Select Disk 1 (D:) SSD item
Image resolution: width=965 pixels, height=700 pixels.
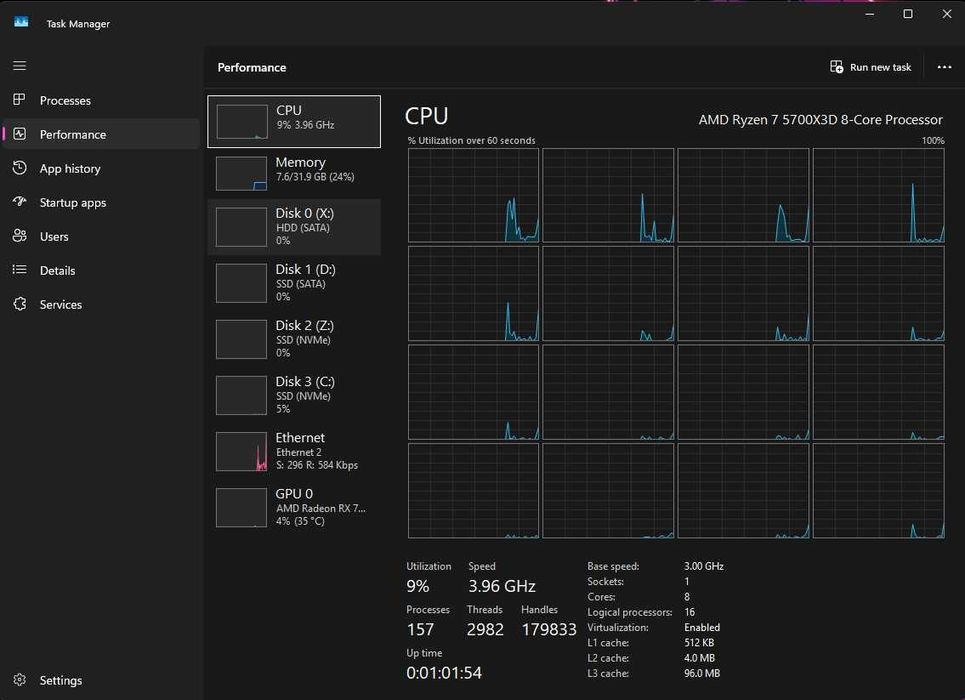tap(294, 283)
